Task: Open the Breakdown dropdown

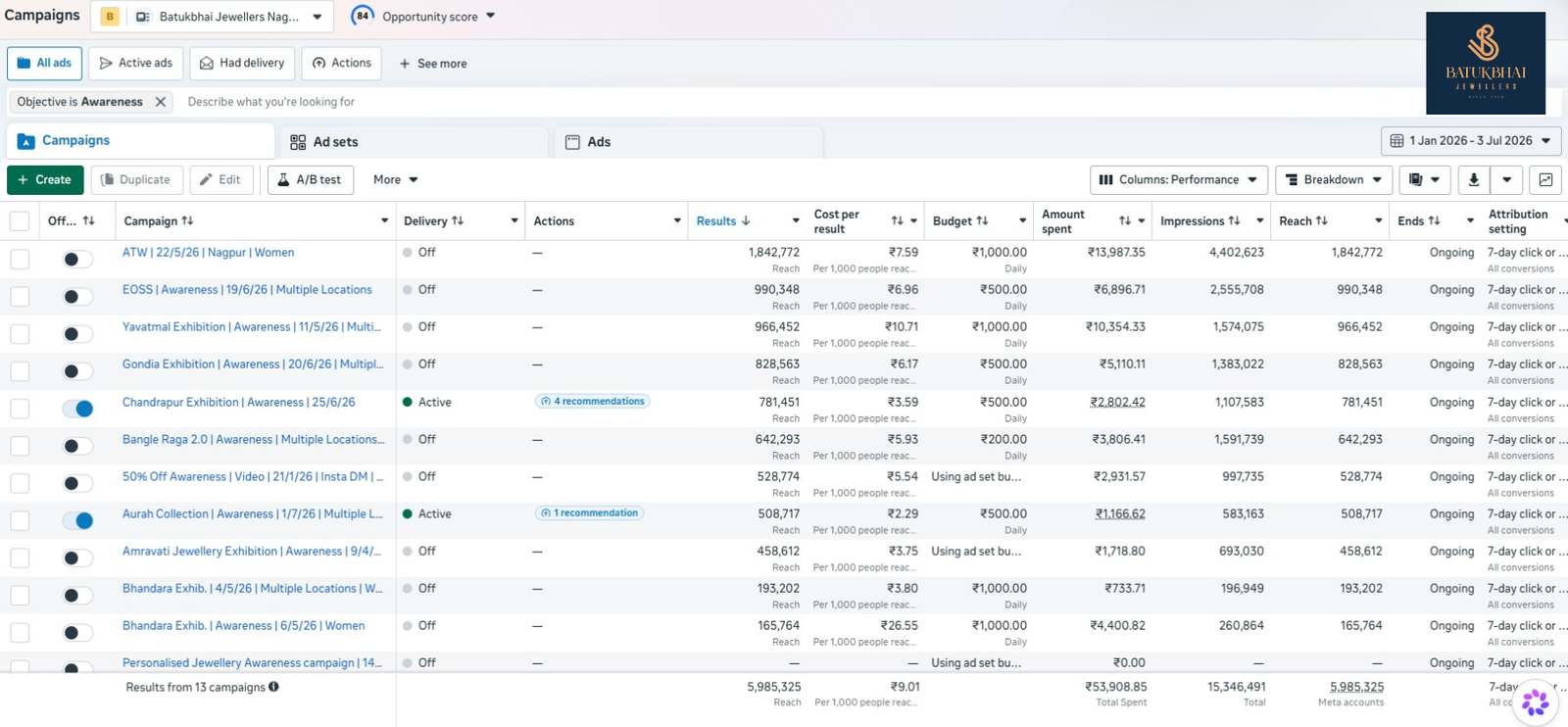Action: tap(1334, 179)
